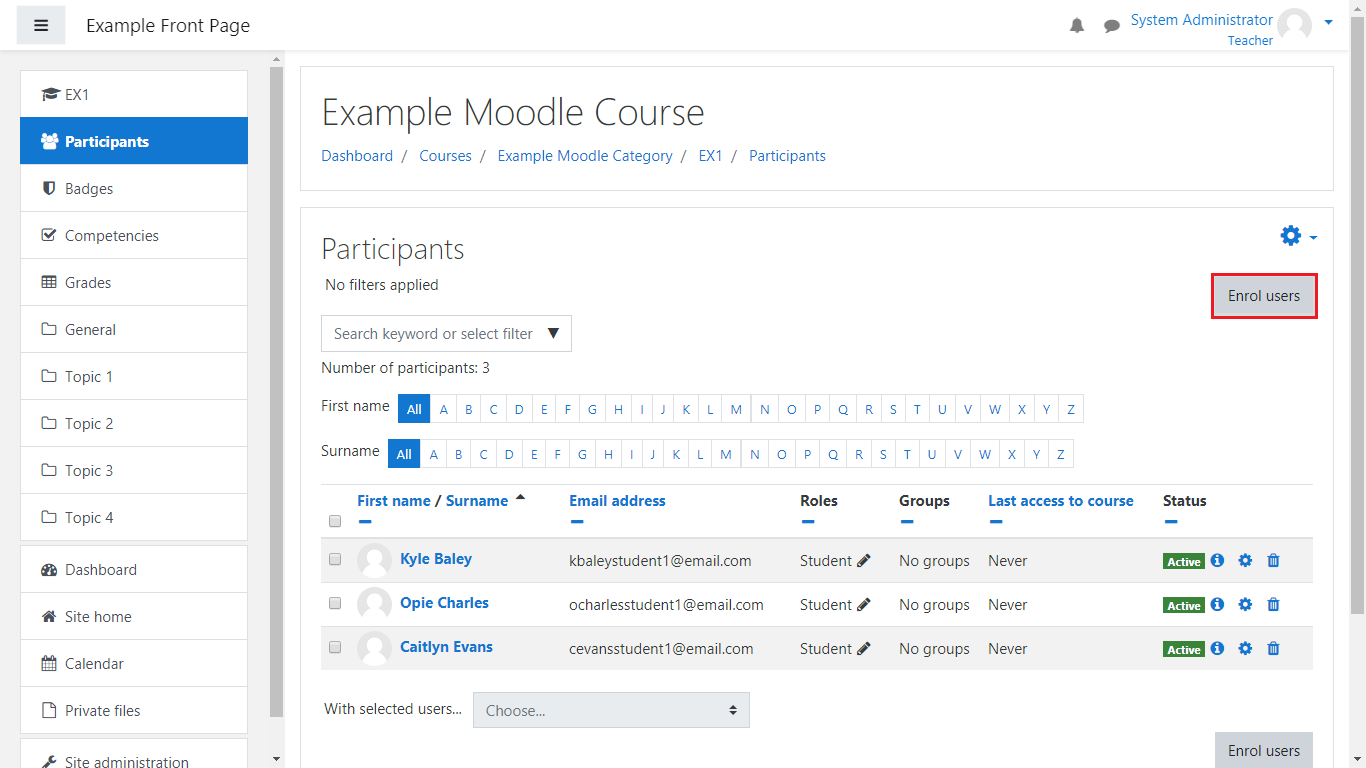
Task: Open enrolment settings gear for Opie Charles
Action: 1245,605
